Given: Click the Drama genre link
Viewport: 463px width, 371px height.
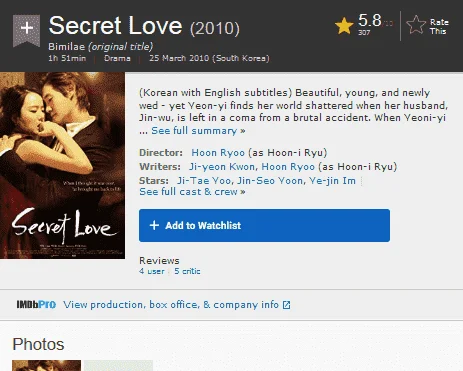Looking at the screenshot, I should 117,58.
